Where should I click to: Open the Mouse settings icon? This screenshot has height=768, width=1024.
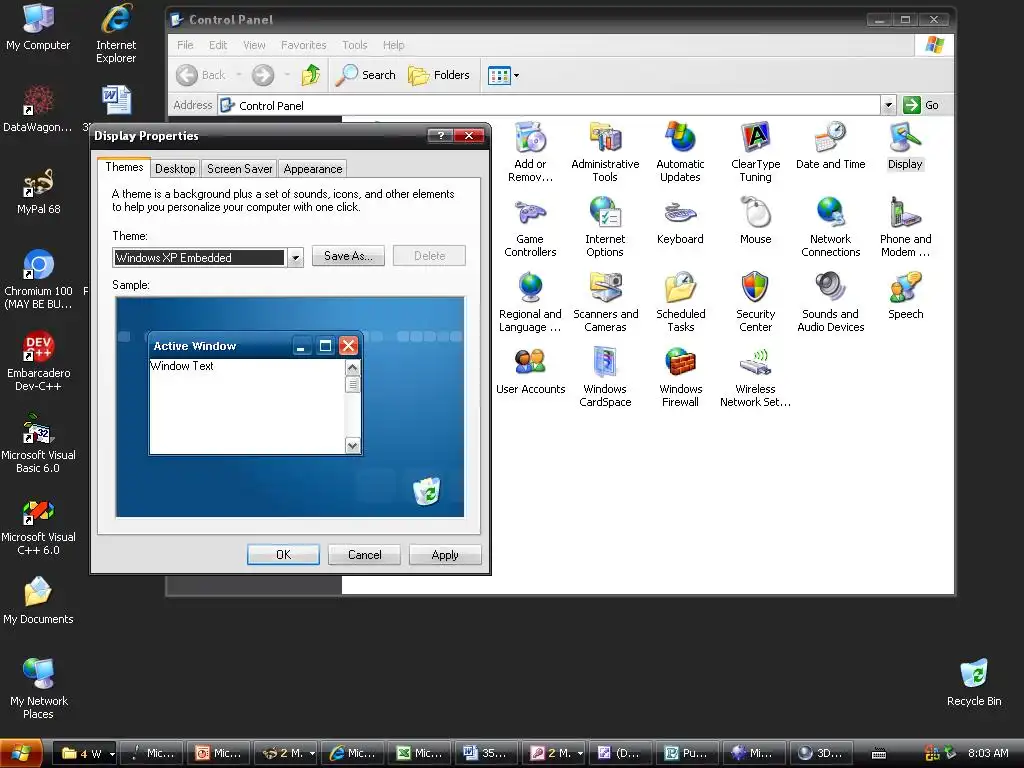(756, 221)
